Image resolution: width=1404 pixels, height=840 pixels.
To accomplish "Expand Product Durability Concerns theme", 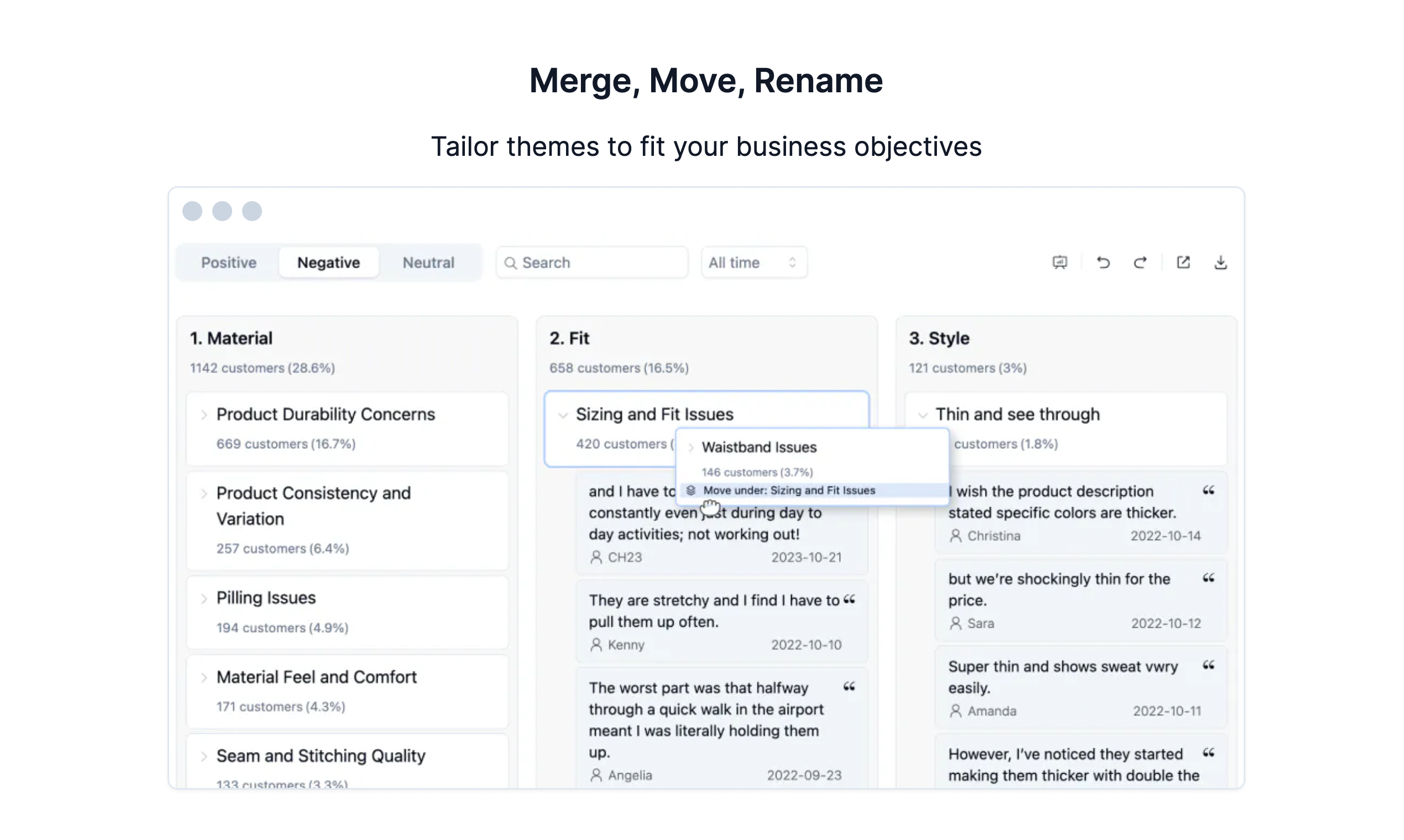I will tap(204, 415).
